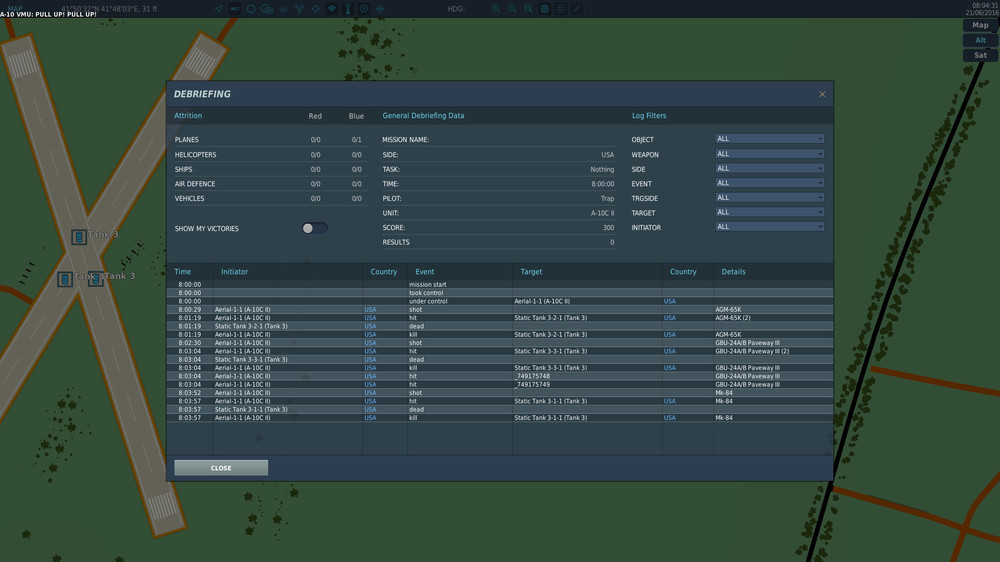Click PLANES blue attrition value 0/1
This screenshot has width=1000, height=562.
tap(357, 140)
